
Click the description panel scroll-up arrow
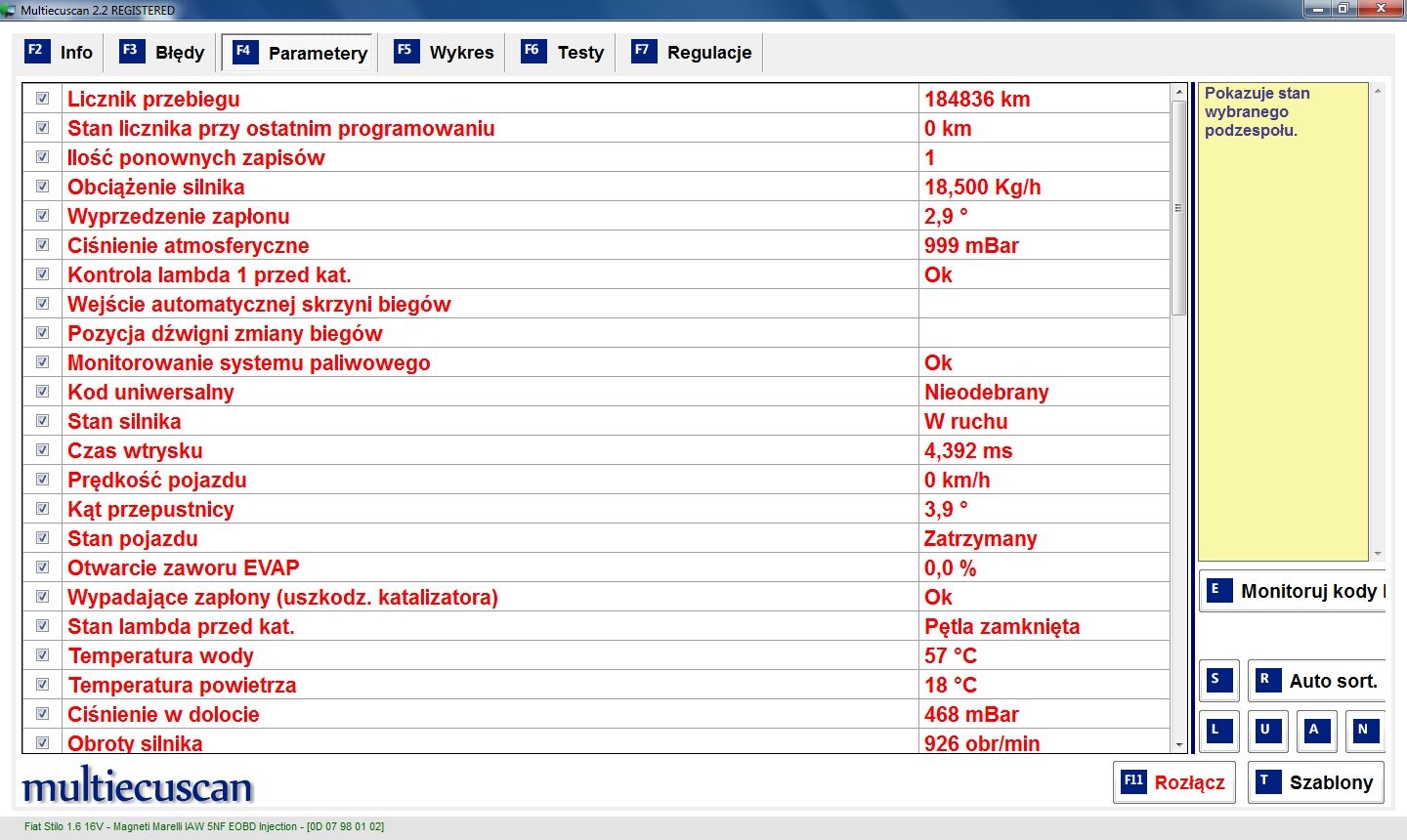(1378, 91)
